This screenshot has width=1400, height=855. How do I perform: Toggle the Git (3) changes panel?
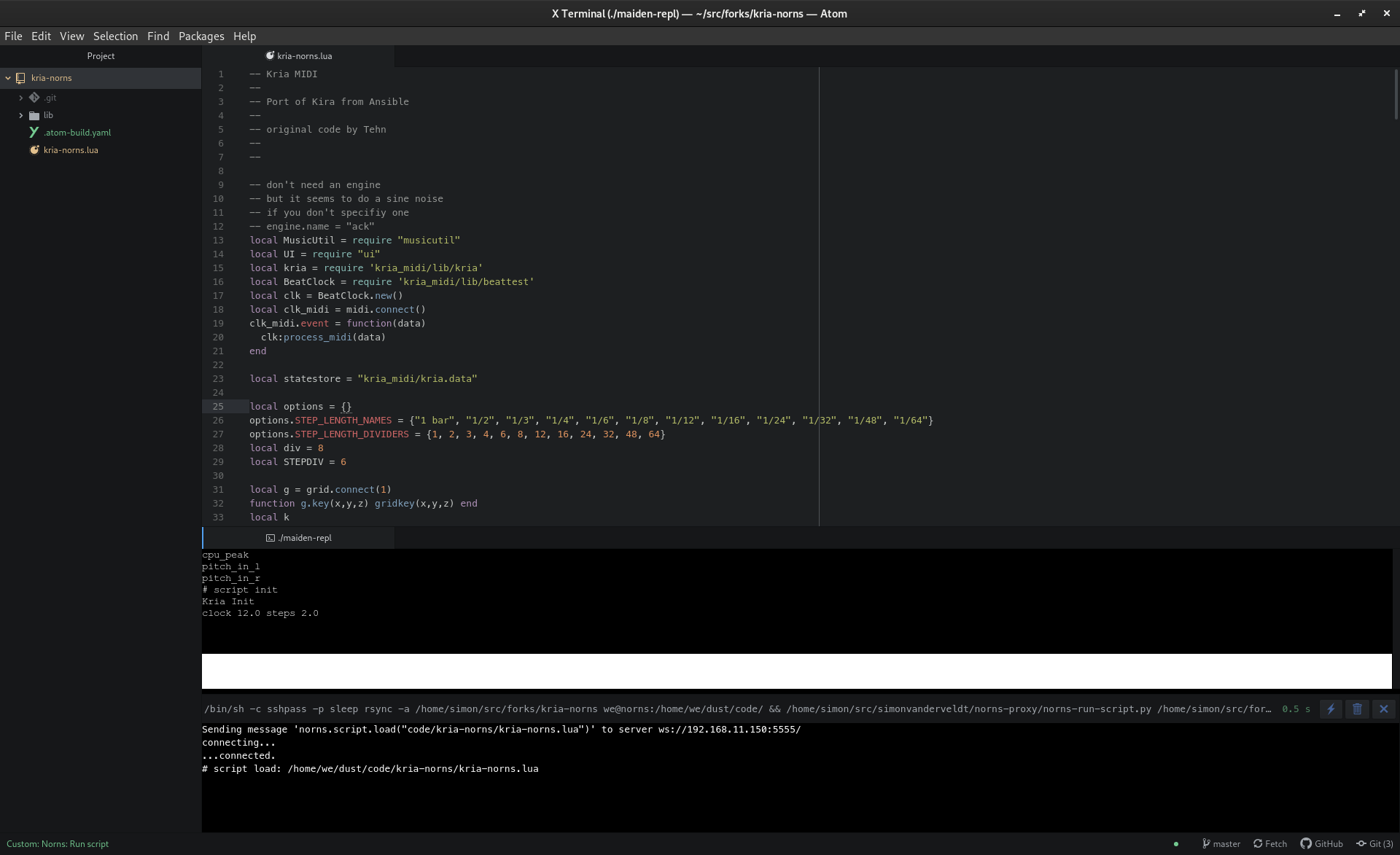pyautogui.click(x=1374, y=844)
